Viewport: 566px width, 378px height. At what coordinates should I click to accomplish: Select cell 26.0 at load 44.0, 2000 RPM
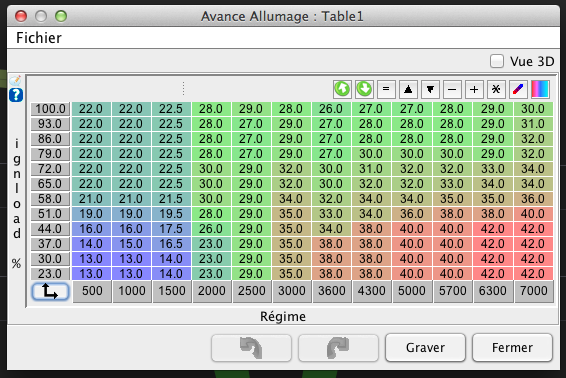click(x=211, y=229)
